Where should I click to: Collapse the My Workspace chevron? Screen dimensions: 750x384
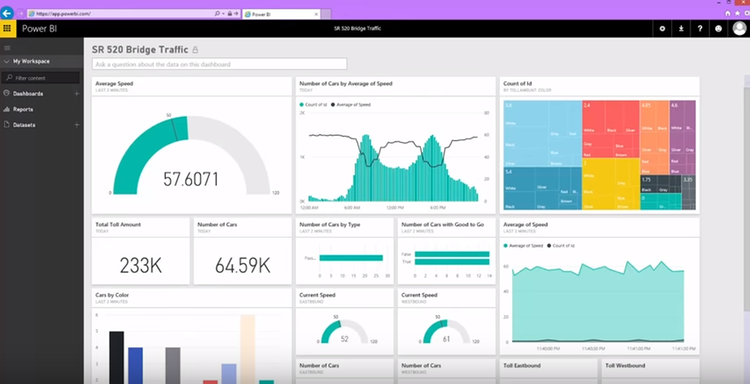coord(6,61)
